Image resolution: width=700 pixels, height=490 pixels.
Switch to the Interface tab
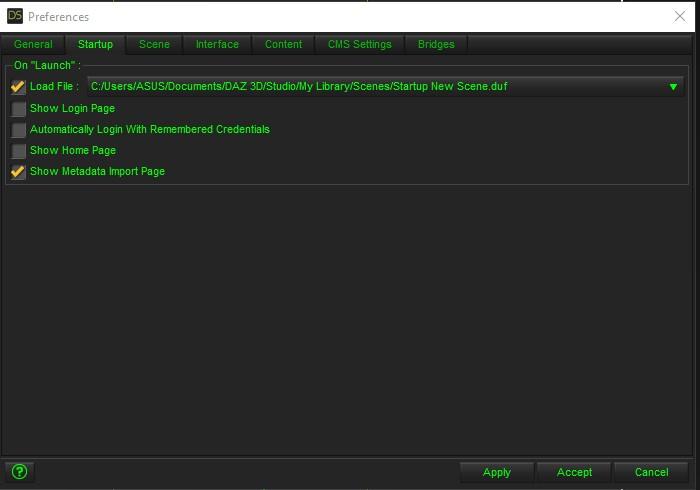(x=217, y=45)
